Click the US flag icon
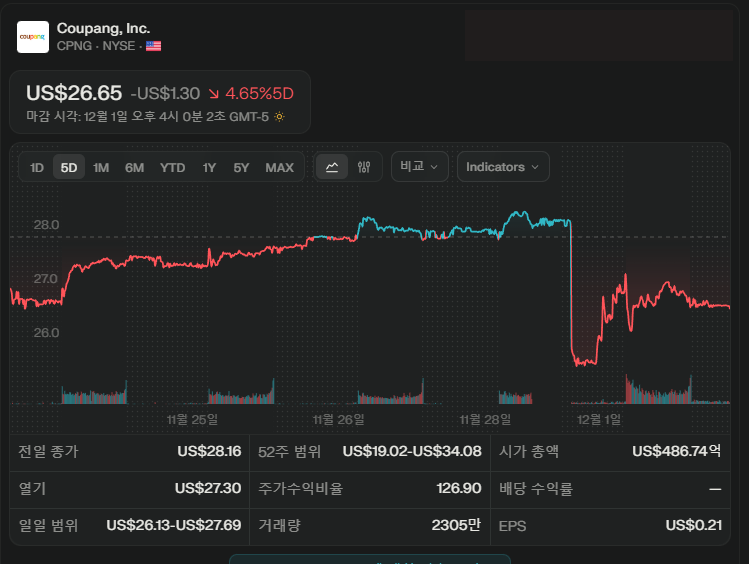 point(153,46)
